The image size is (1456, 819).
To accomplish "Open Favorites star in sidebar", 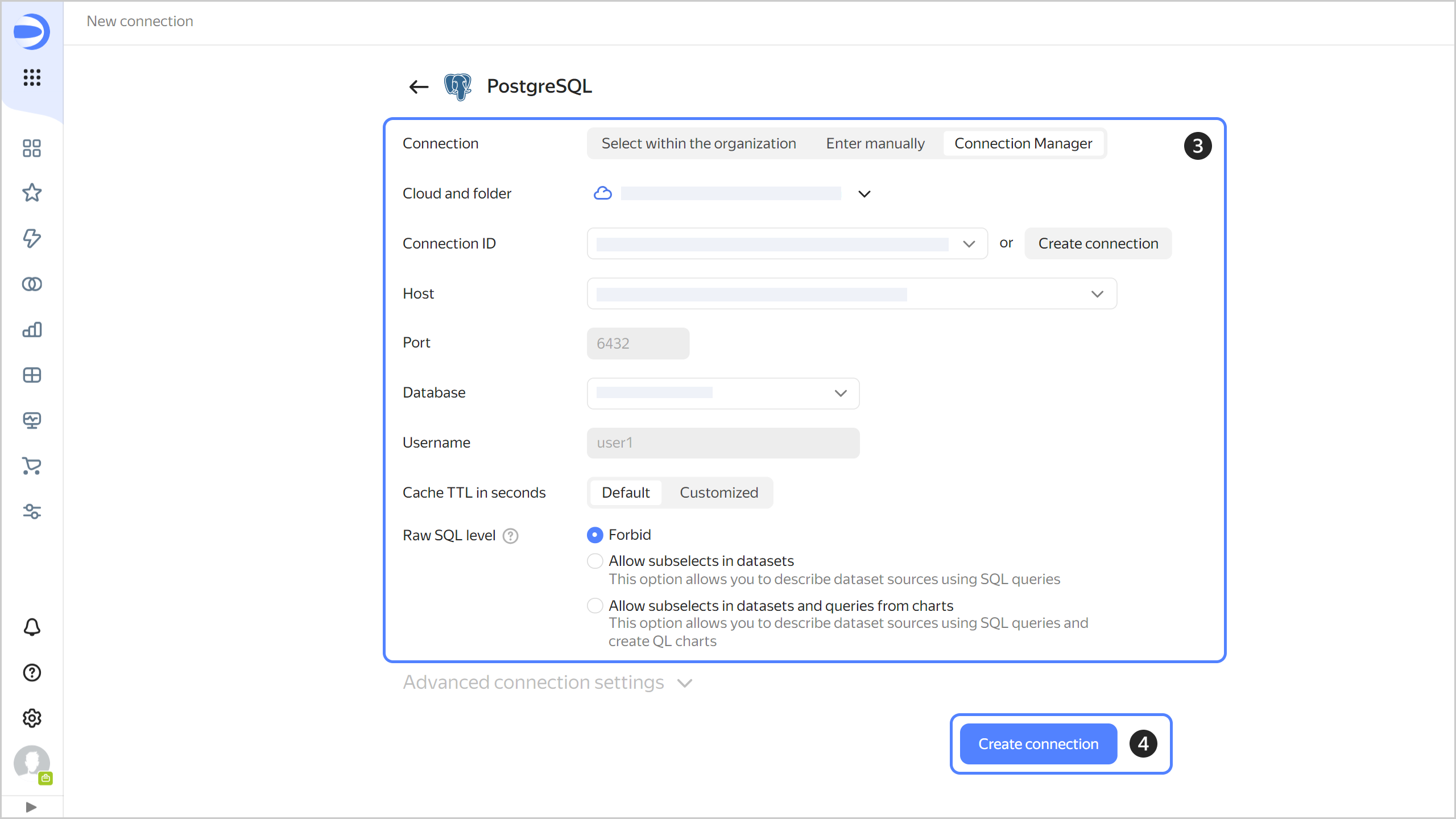I will pos(32,193).
